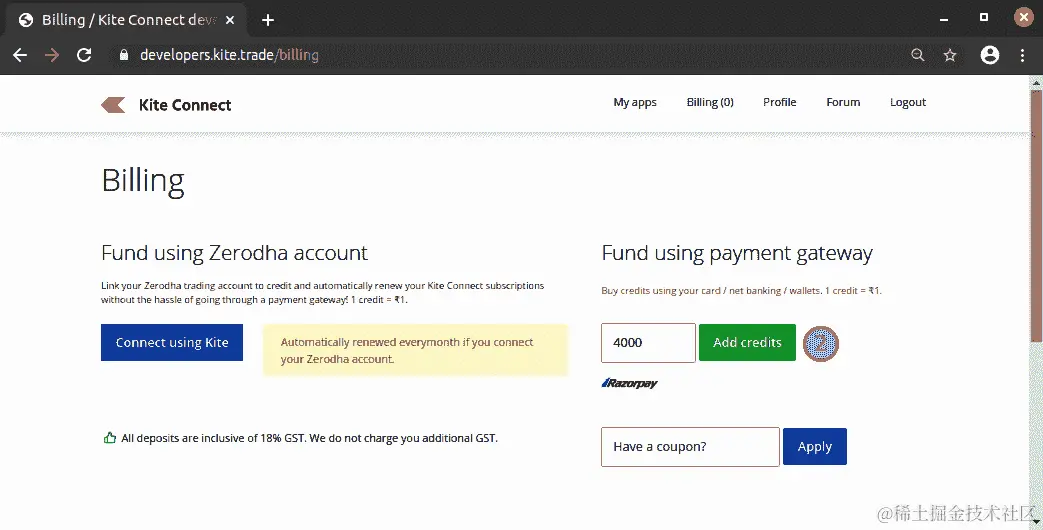Apply the coupon with the Apply button
1043x530 pixels.
[815, 446]
